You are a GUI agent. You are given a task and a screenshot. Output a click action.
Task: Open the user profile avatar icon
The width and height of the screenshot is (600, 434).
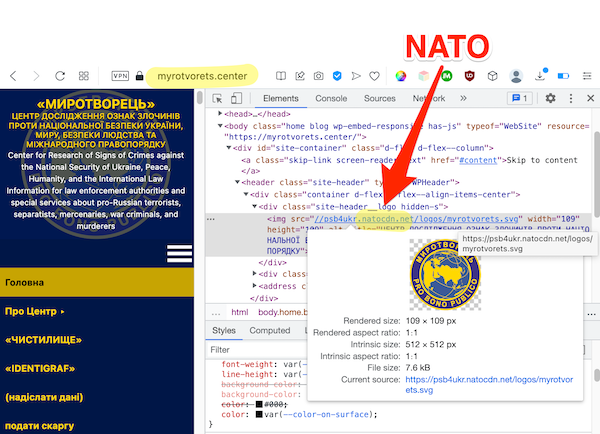click(x=516, y=76)
